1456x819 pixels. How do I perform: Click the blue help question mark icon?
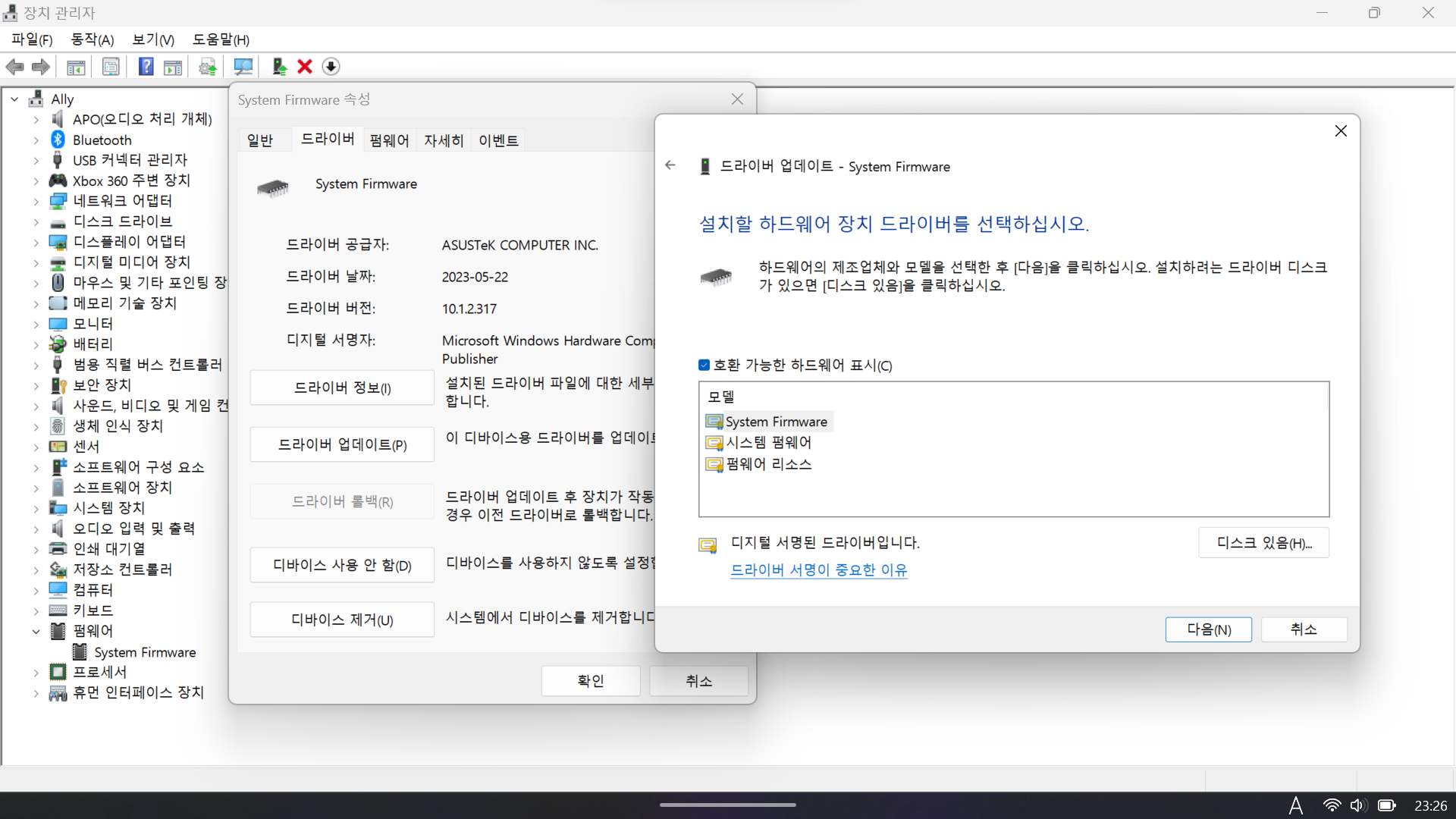point(146,67)
